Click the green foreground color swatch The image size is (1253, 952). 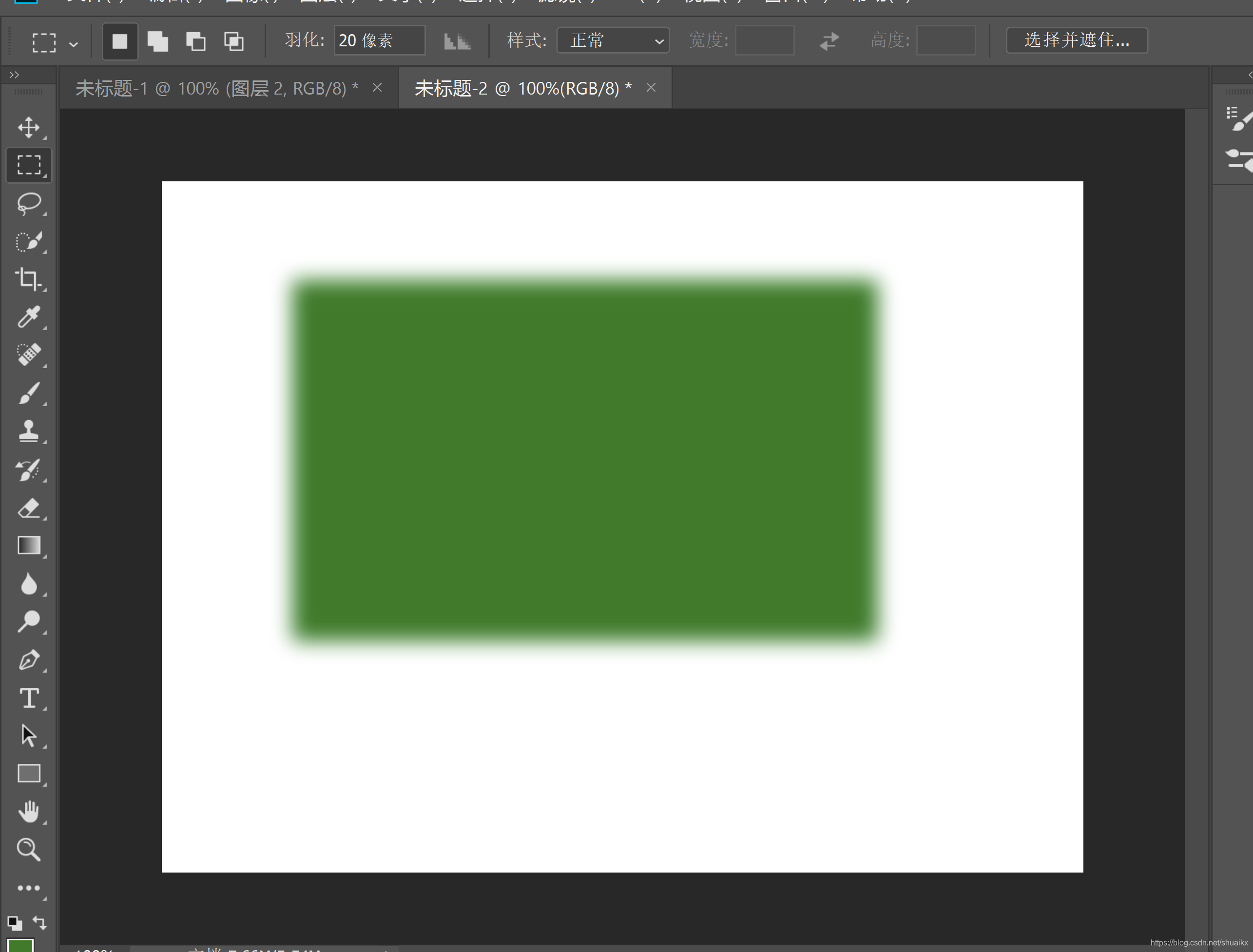(x=20, y=946)
